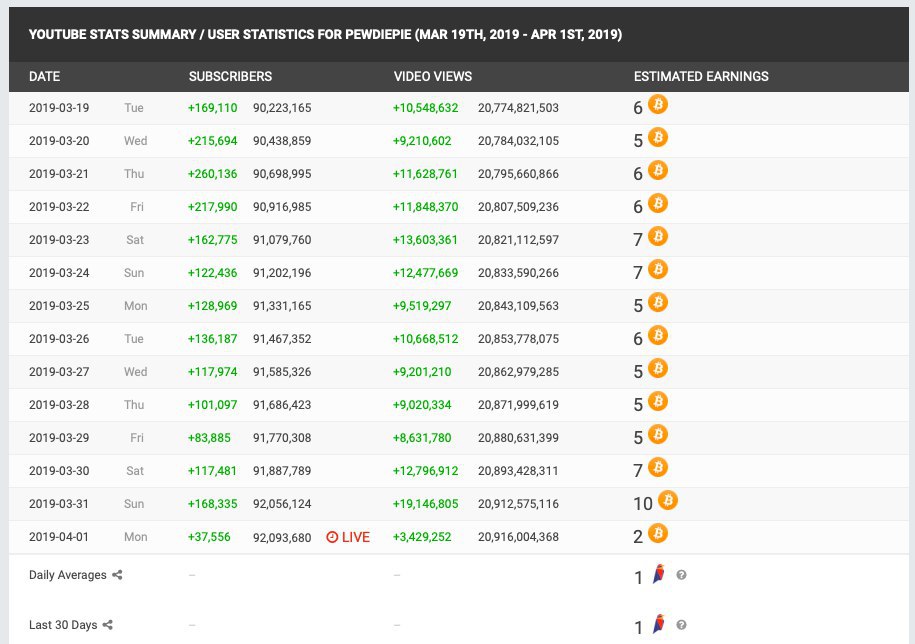Click total views 20,916,004,368
Screen dimensions: 915x644
click(x=518, y=537)
